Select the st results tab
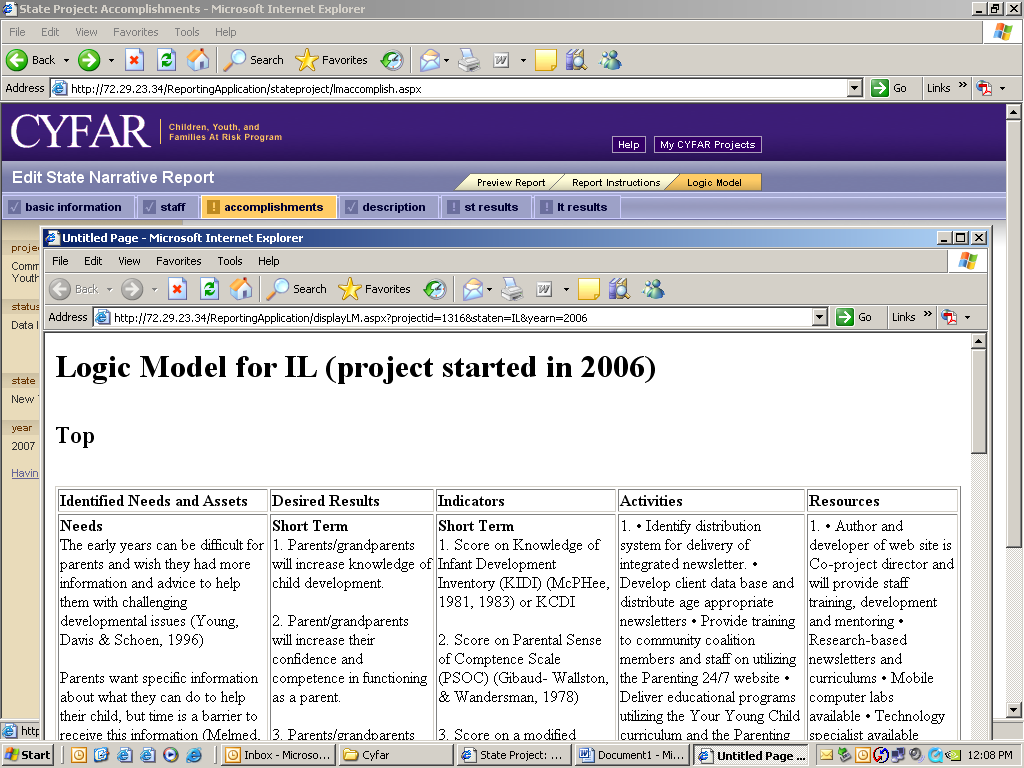This screenshot has height=768, width=1024. point(490,207)
